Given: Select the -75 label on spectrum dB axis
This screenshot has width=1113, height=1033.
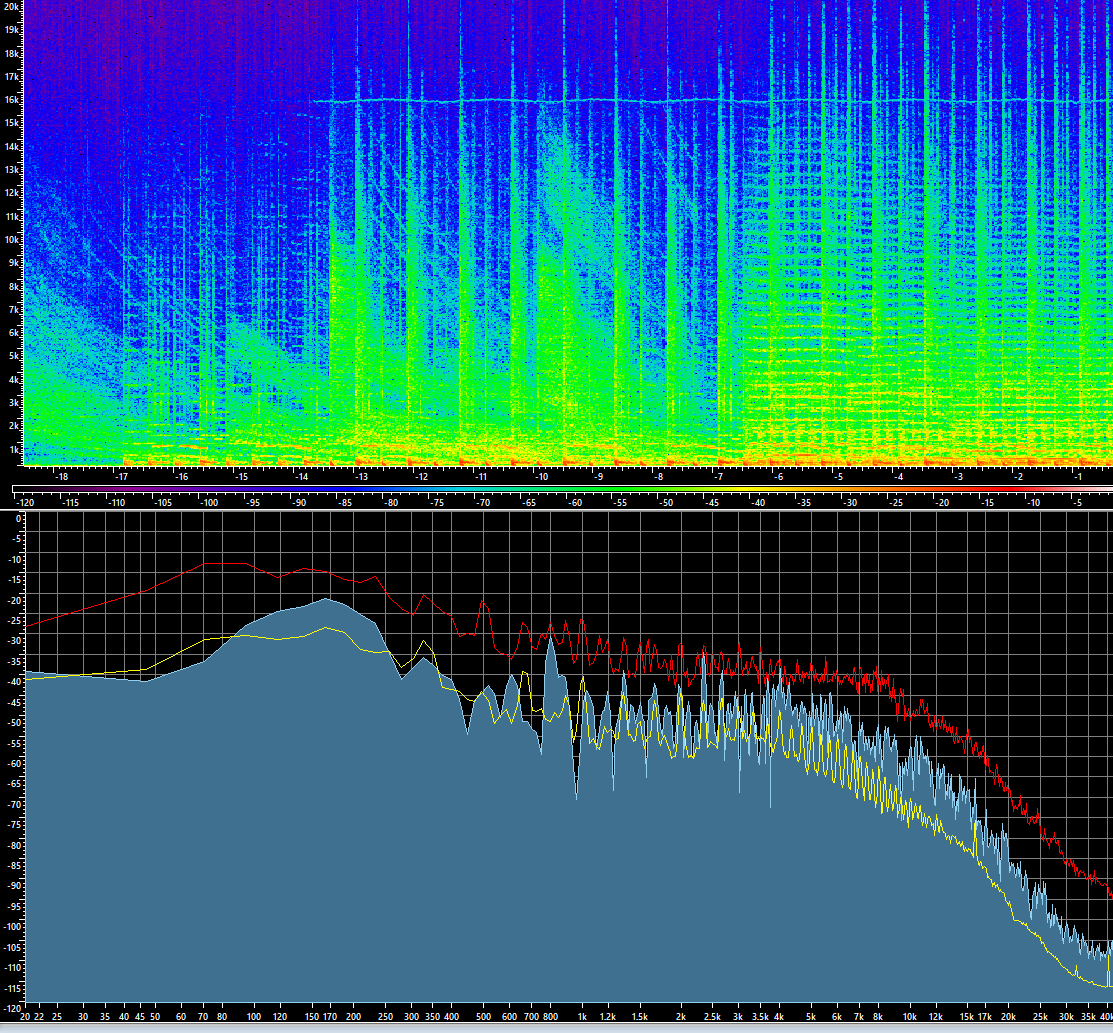Looking at the screenshot, I should [16, 825].
